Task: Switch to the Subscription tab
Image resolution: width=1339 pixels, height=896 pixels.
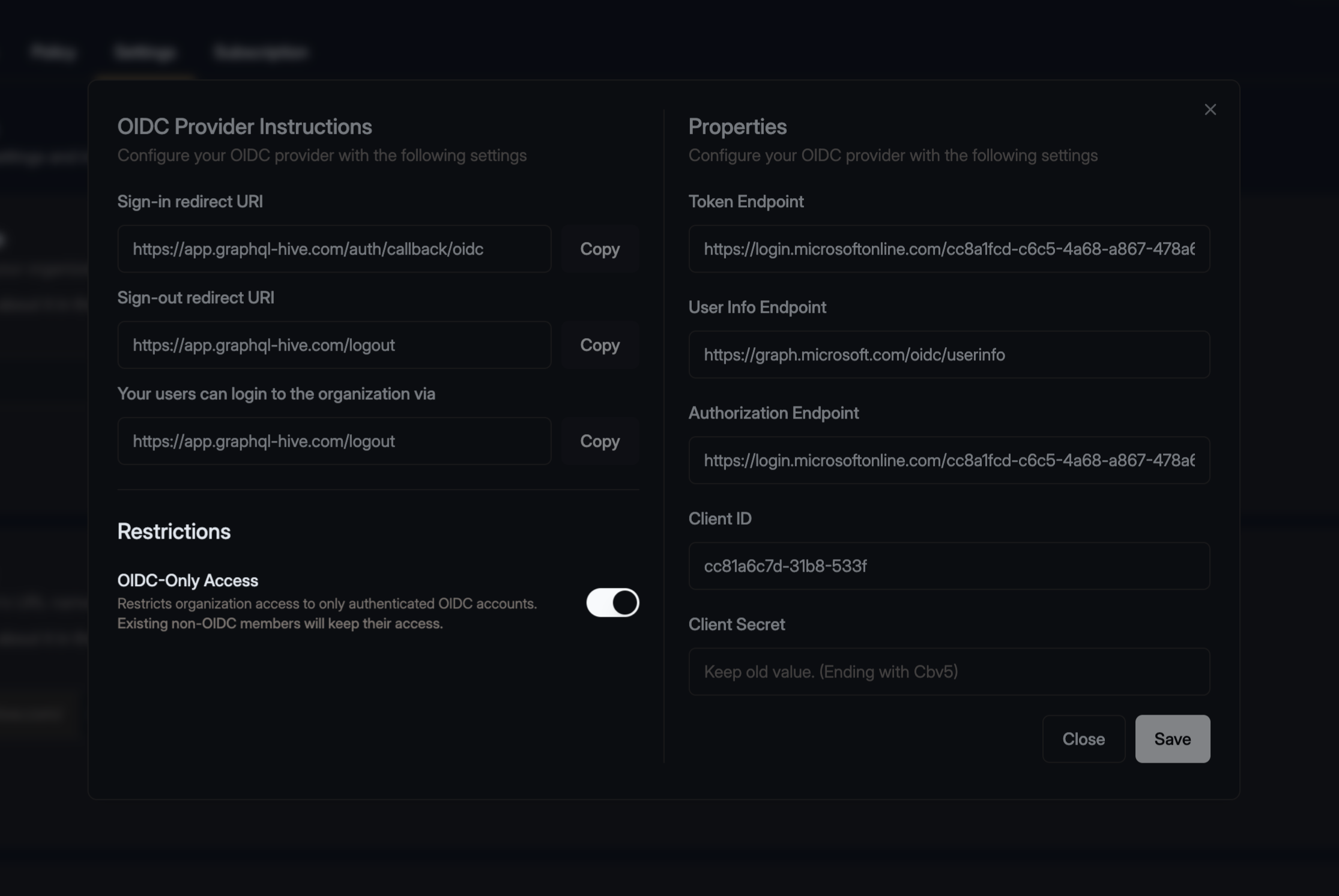Action: (x=261, y=52)
